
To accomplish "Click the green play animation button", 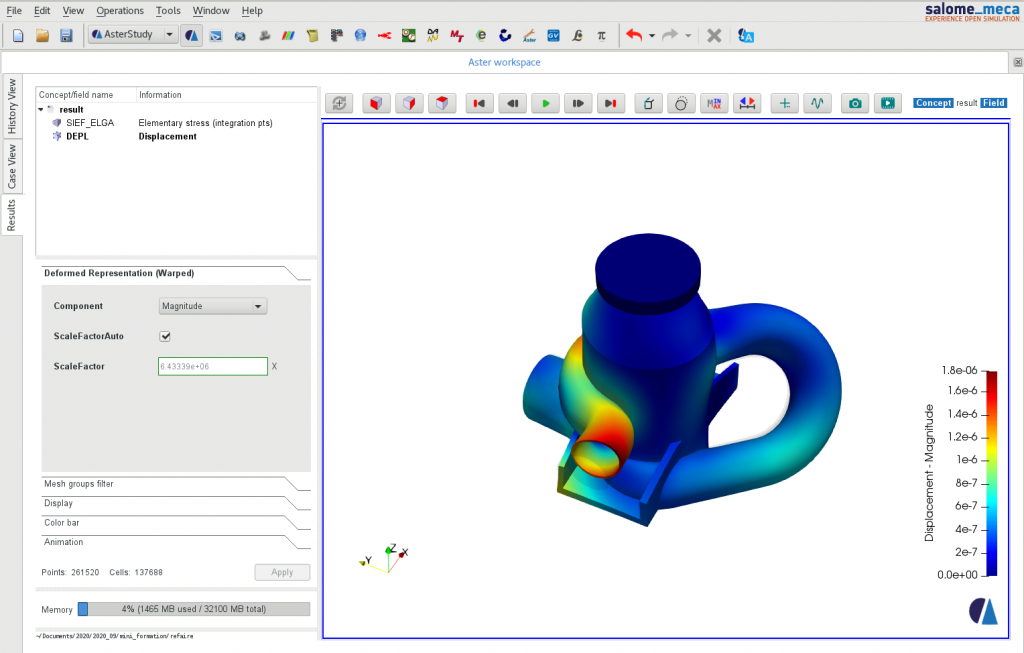I will point(545,103).
